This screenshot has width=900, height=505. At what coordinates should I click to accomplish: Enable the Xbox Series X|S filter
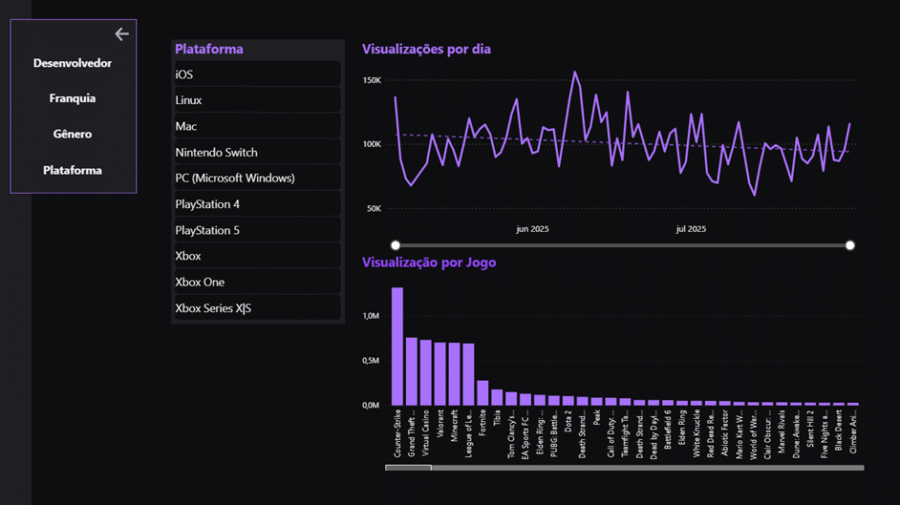coord(257,309)
